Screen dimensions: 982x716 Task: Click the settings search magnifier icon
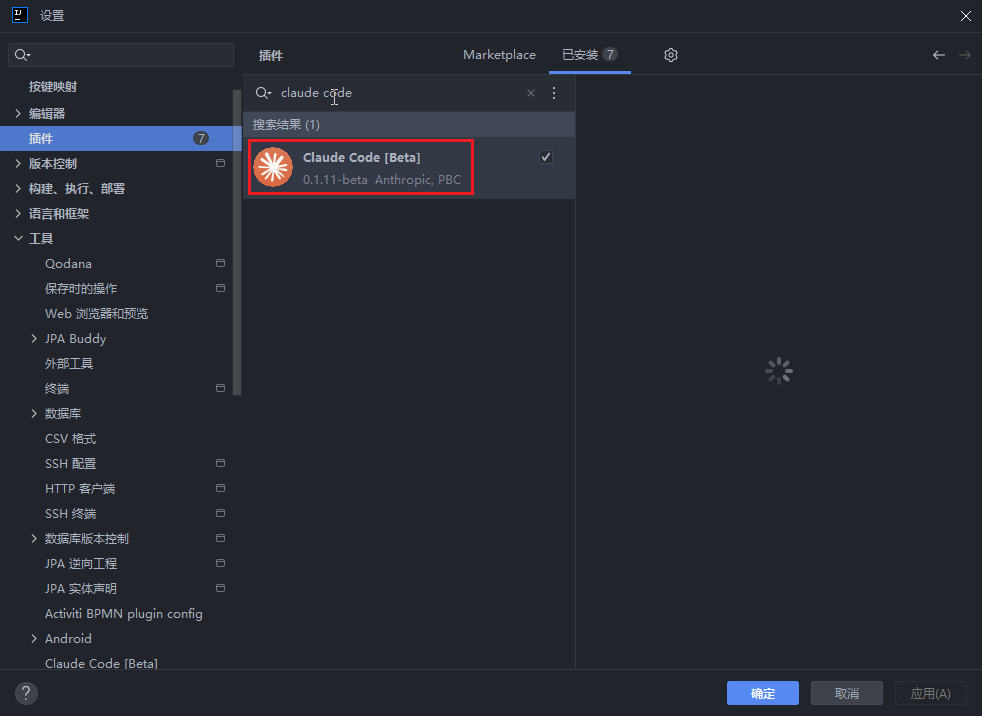[x=23, y=55]
